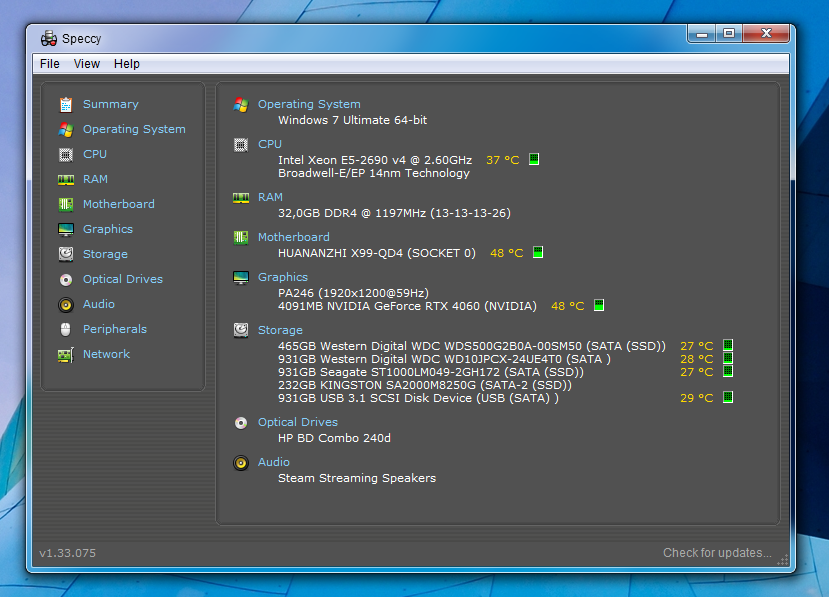
Task: Click PA246 monitor resolution line
Action: point(353,293)
